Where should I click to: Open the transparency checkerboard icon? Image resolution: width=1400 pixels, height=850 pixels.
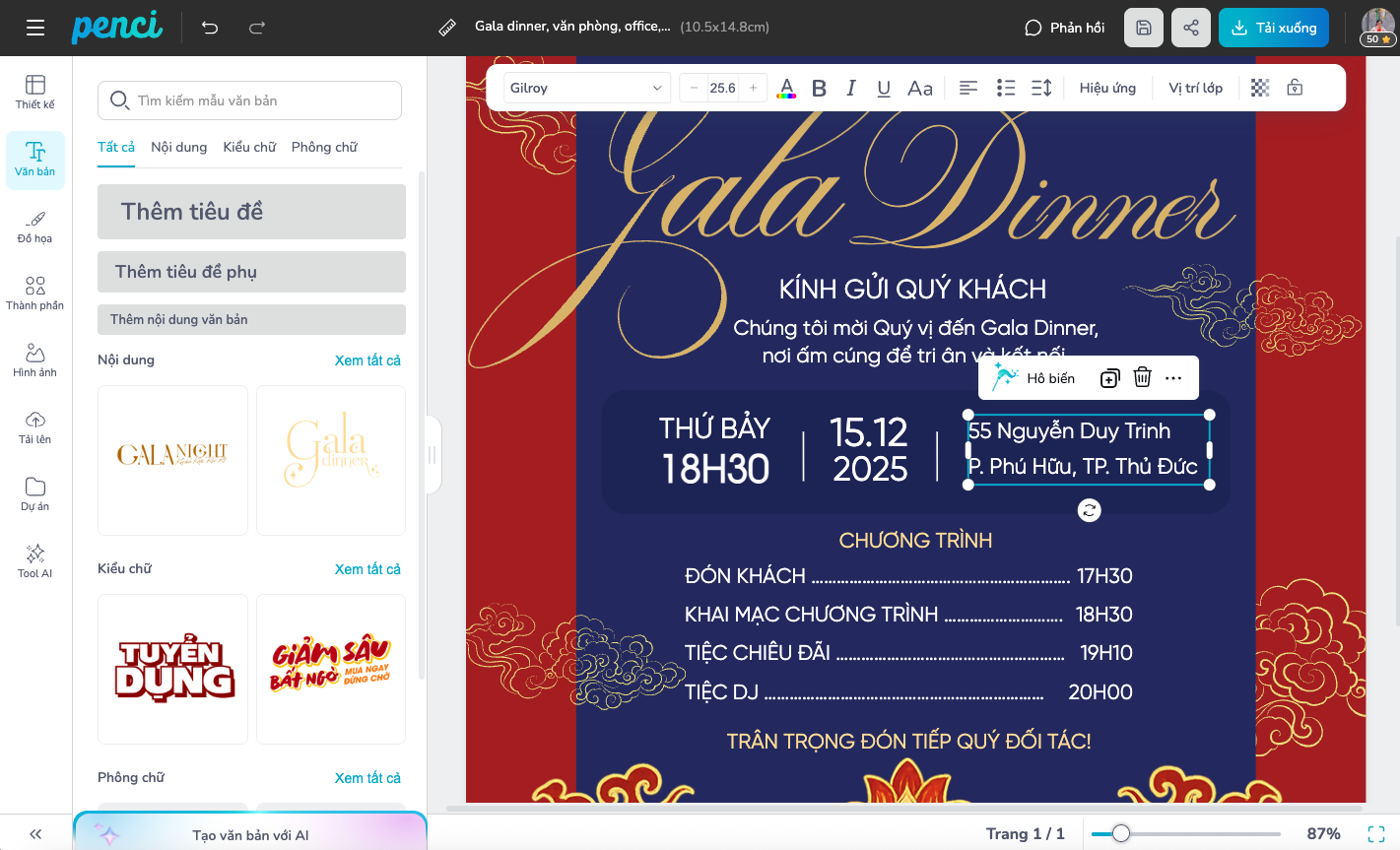pos(1260,88)
